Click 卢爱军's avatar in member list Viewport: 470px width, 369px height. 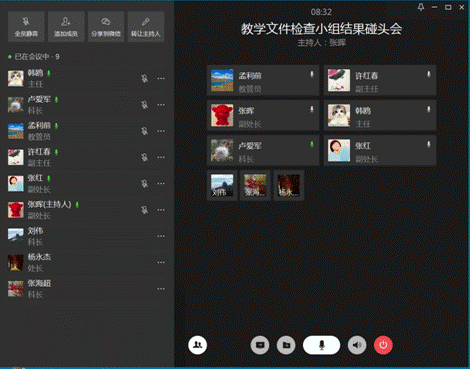point(16,105)
